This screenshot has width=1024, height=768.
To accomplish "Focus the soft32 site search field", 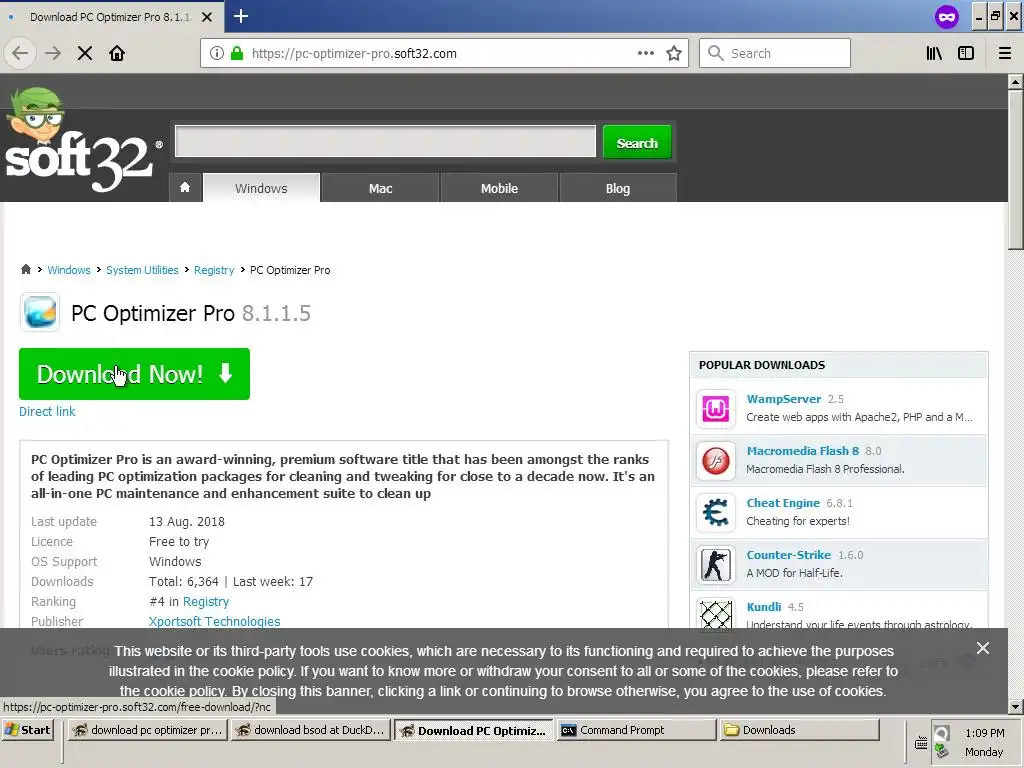I will point(385,141).
